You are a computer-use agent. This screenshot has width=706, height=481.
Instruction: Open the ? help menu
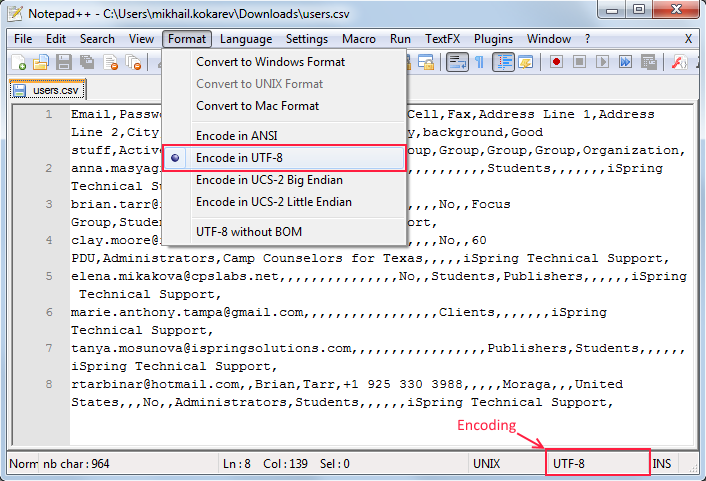pos(588,39)
